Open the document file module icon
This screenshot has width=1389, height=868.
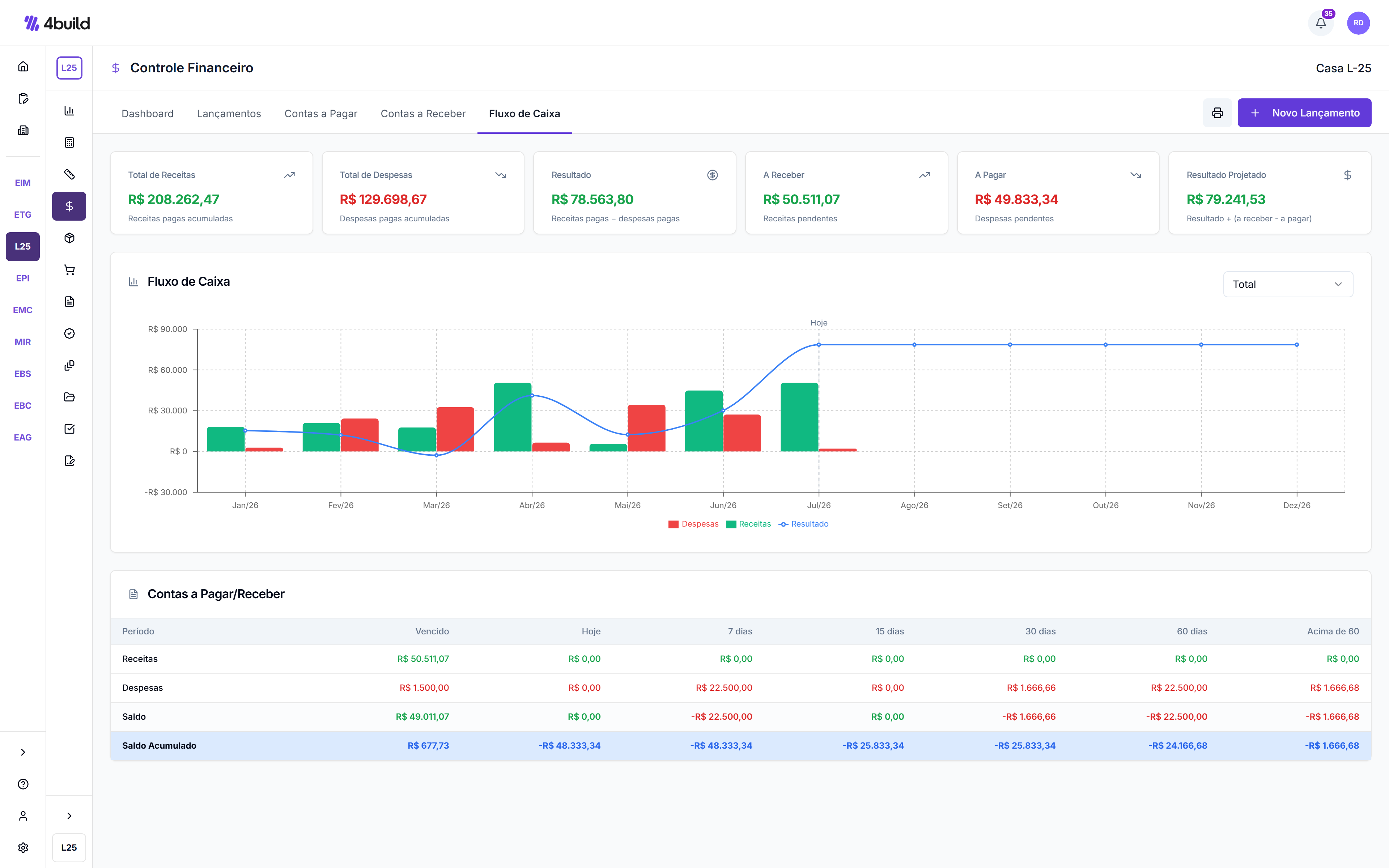tap(69, 302)
